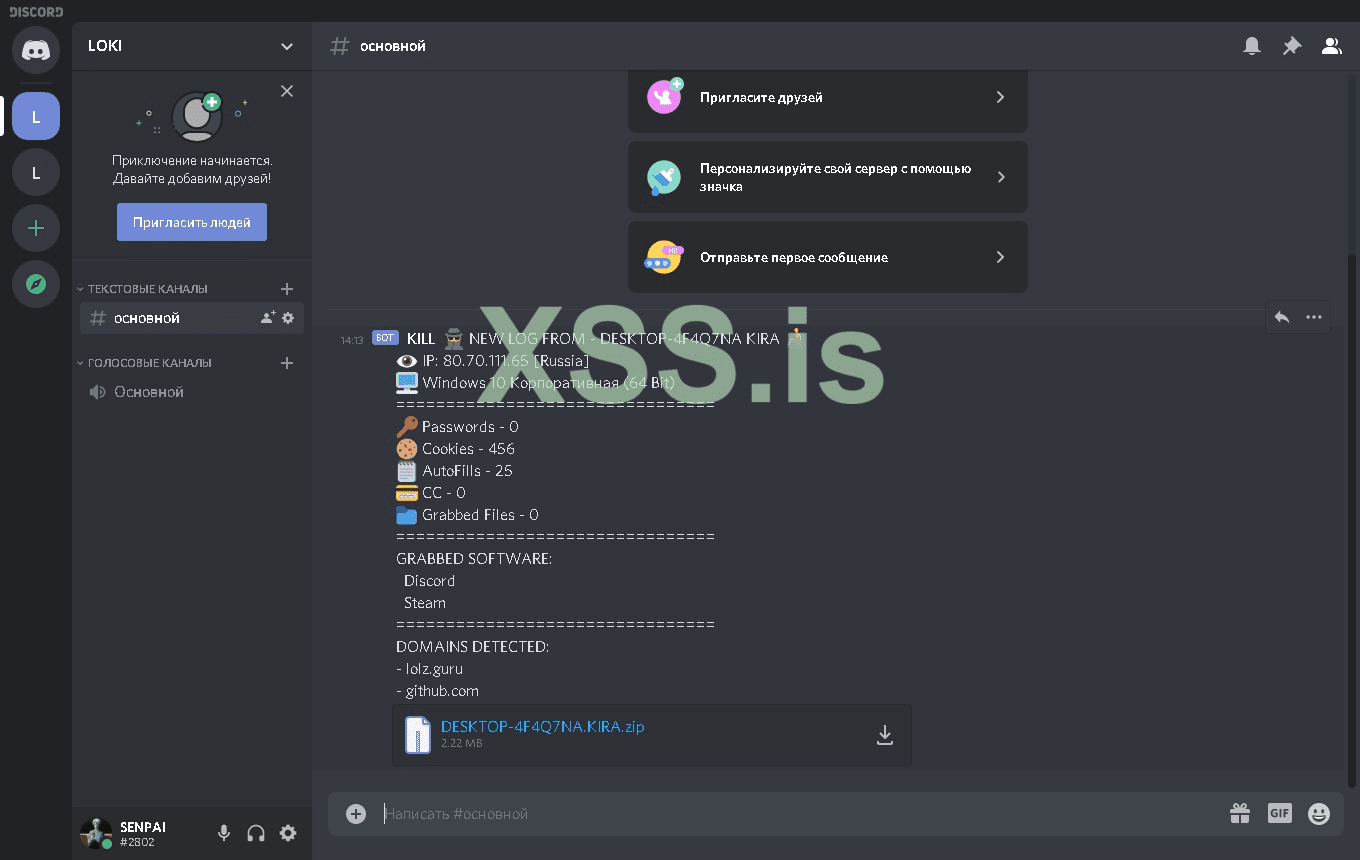Select the active LOKI server icon
Viewport: 1360px width, 860px height.
(36, 116)
